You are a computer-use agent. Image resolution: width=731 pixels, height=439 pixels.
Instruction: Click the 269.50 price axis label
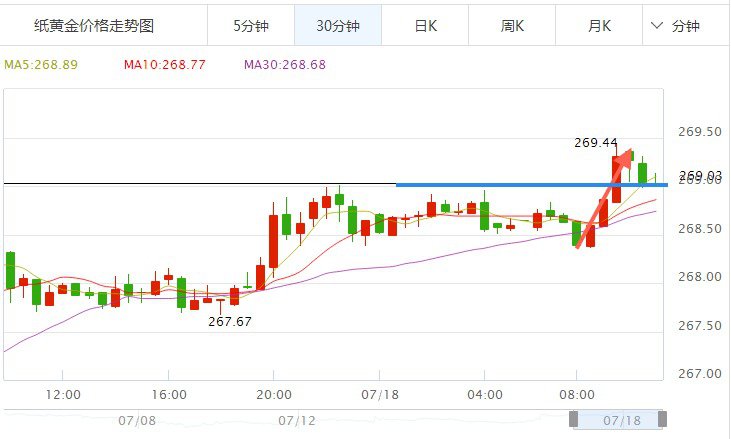(700, 131)
